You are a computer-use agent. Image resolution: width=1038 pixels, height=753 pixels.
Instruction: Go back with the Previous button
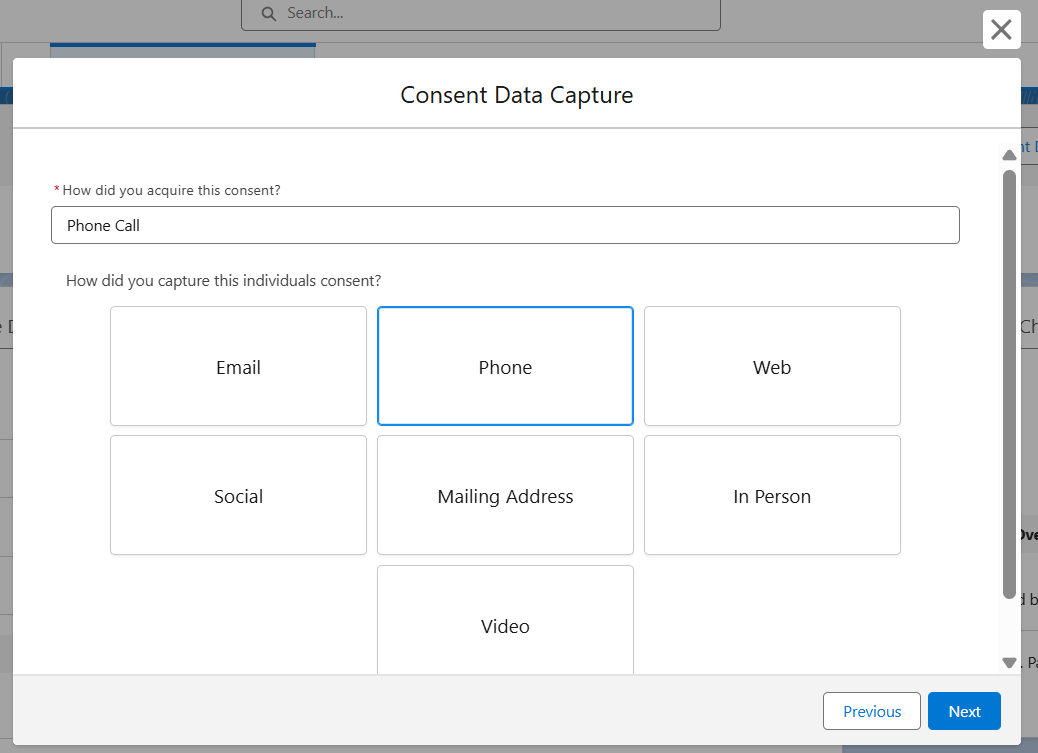click(x=871, y=711)
